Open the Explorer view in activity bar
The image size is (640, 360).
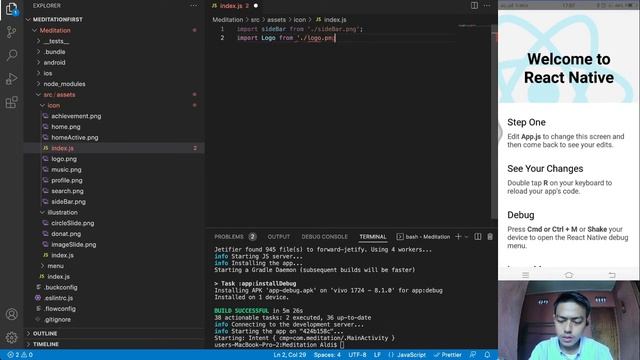(x=11, y=9)
